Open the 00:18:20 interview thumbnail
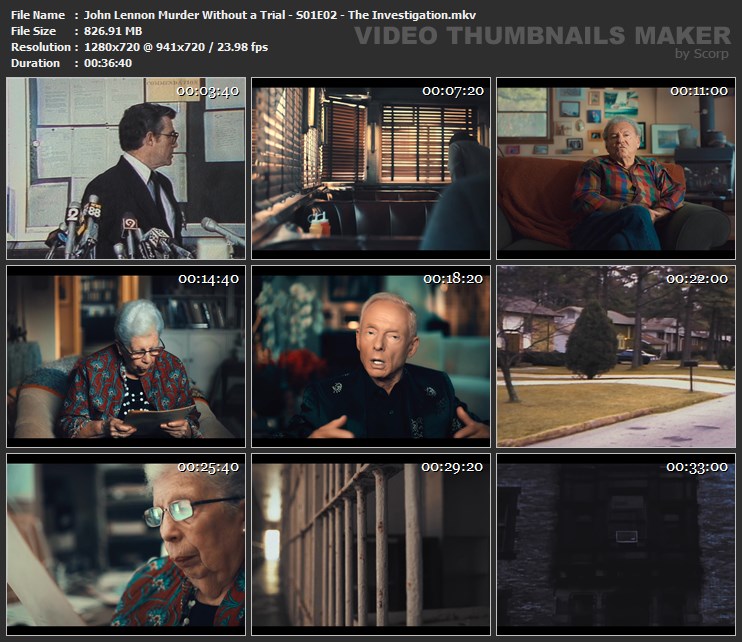Viewport: 742px width, 642px height. pos(371,356)
